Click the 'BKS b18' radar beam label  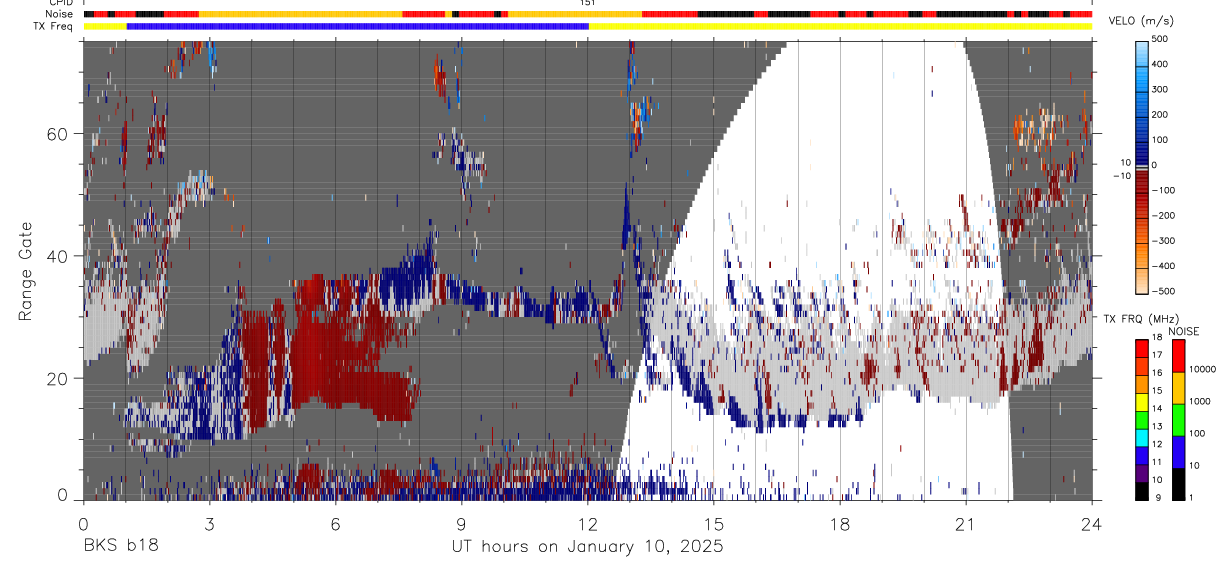coord(120,547)
